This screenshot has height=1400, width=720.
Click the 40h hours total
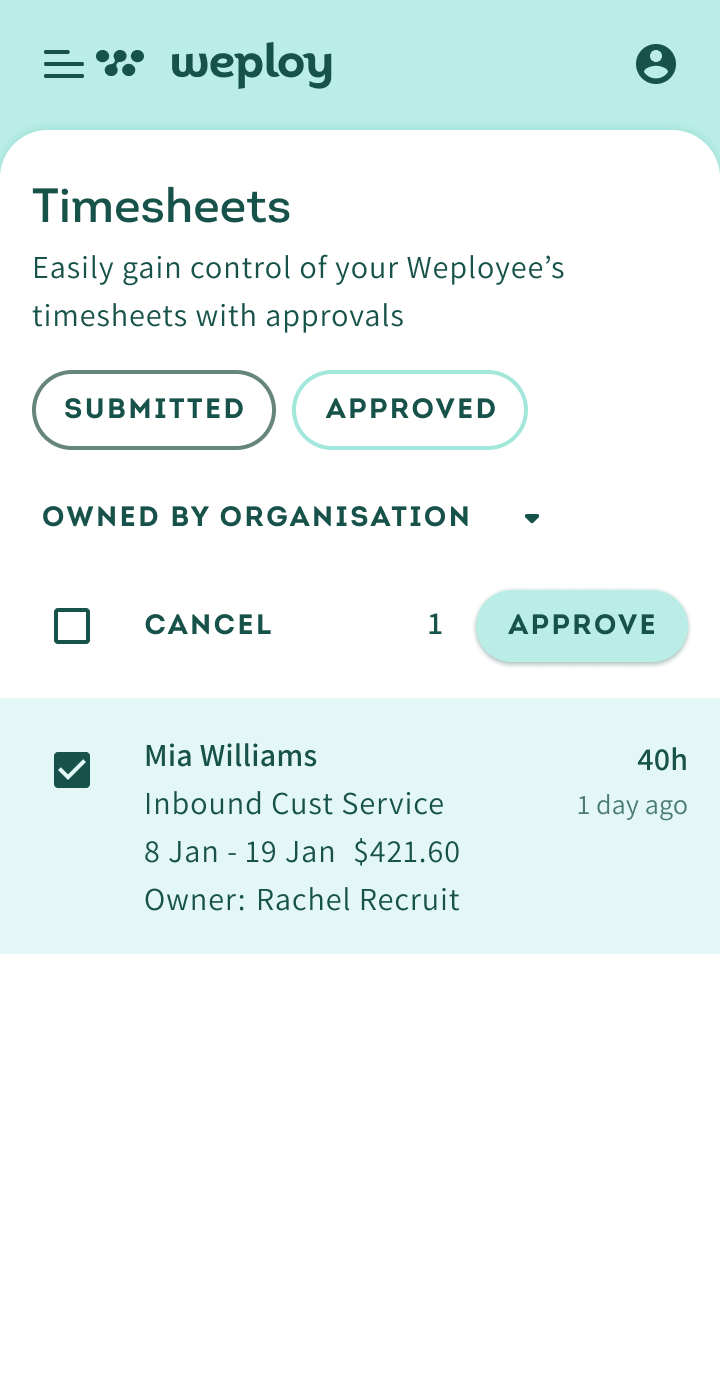pos(662,760)
